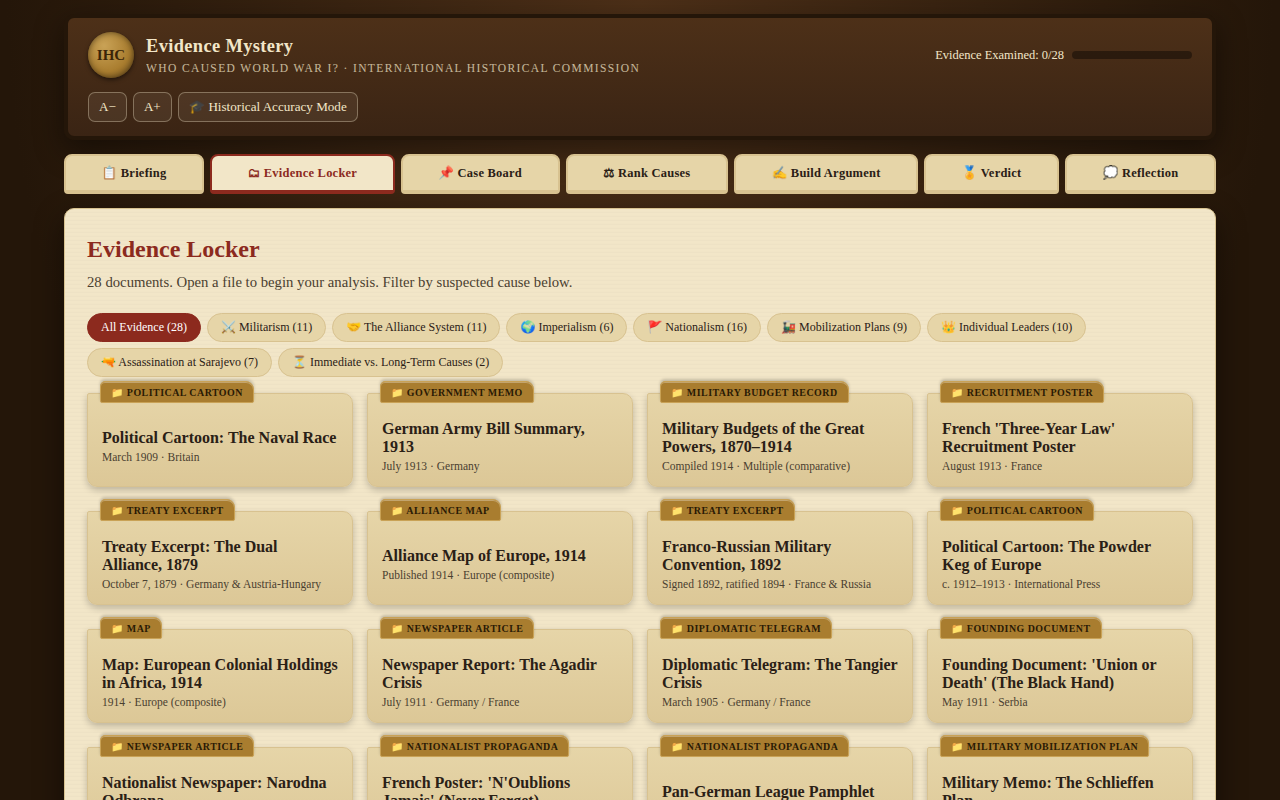Image resolution: width=1280 pixels, height=800 pixels.
Task: Open the Verdict tab
Action: [991, 173]
